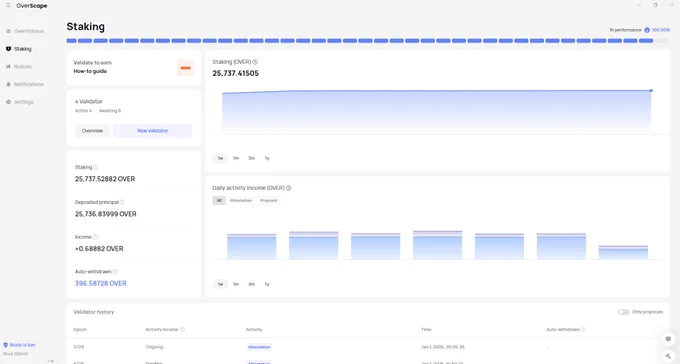The width and height of the screenshot is (680, 364).
Task: Click the Awaiting 0 validator count
Action: pos(110,111)
